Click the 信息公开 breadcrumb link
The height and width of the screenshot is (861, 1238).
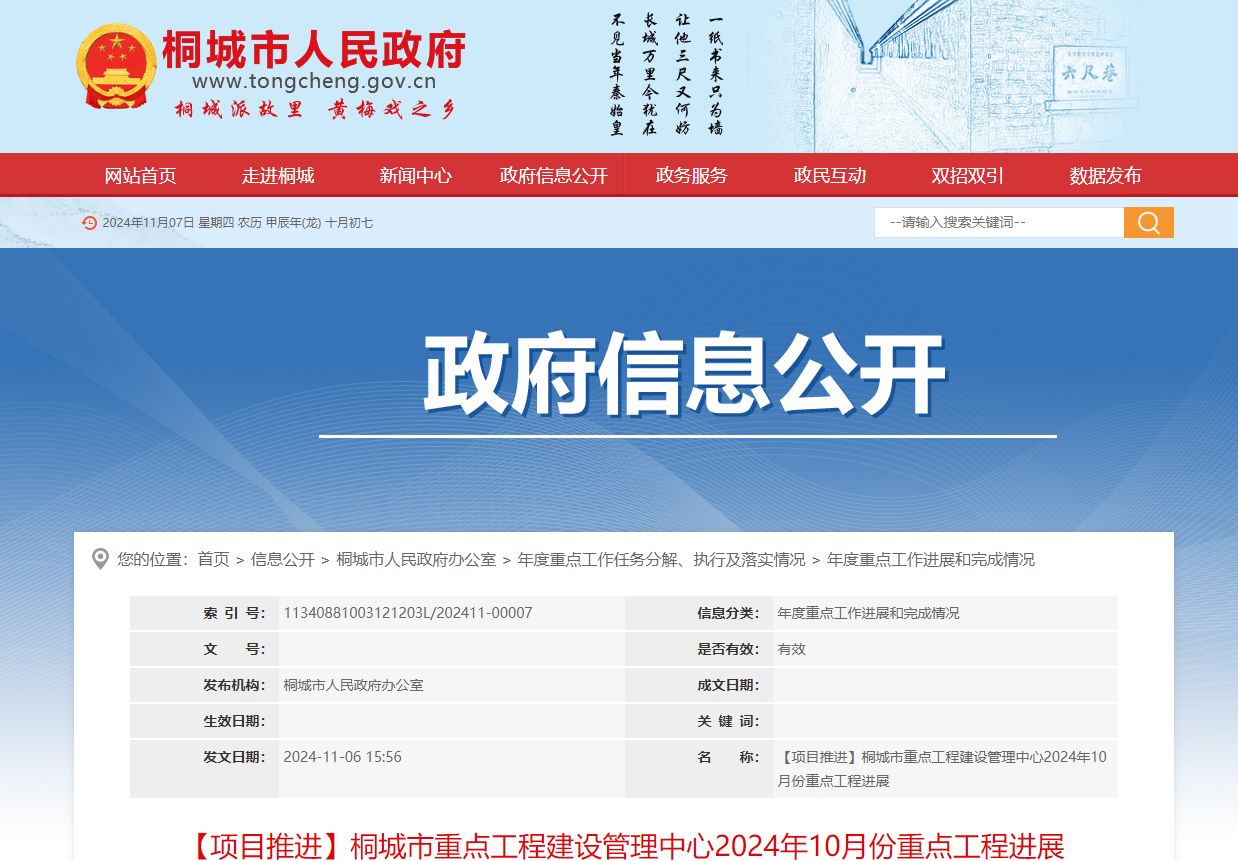[x=282, y=560]
